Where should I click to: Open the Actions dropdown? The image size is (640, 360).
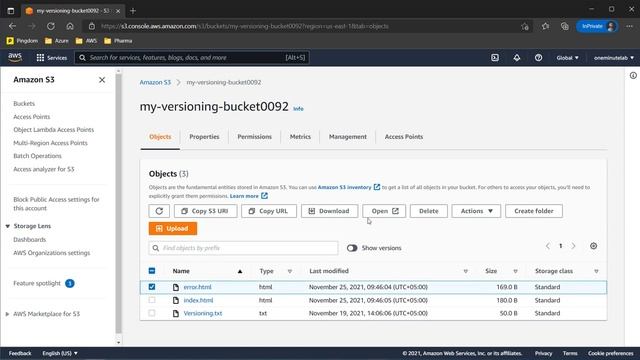click(x=476, y=211)
